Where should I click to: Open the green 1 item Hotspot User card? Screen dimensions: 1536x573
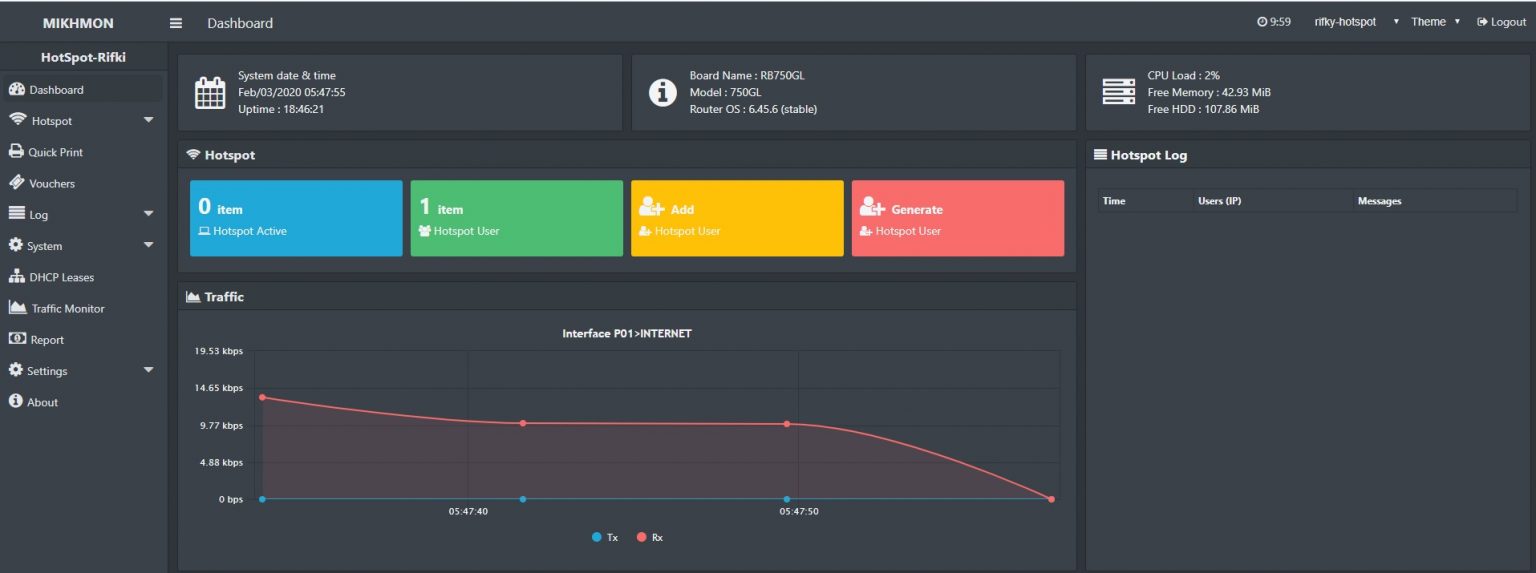tap(517, 218)
